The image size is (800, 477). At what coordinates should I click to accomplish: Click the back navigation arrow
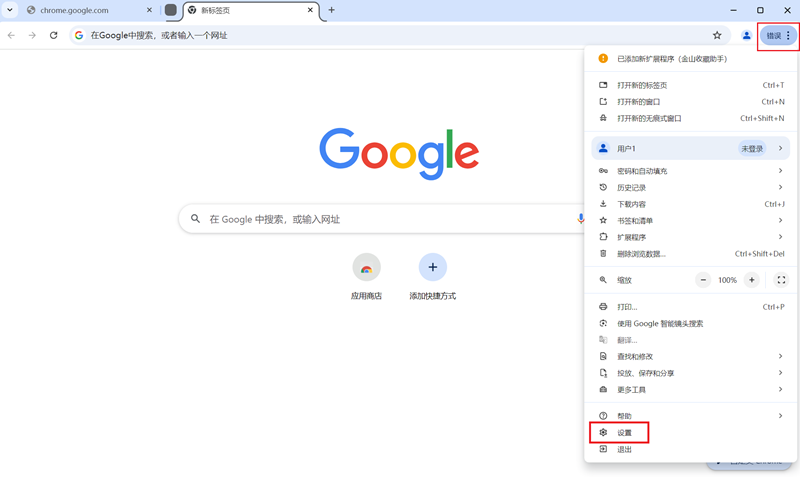pyautogui.click(x=11, y=35)
